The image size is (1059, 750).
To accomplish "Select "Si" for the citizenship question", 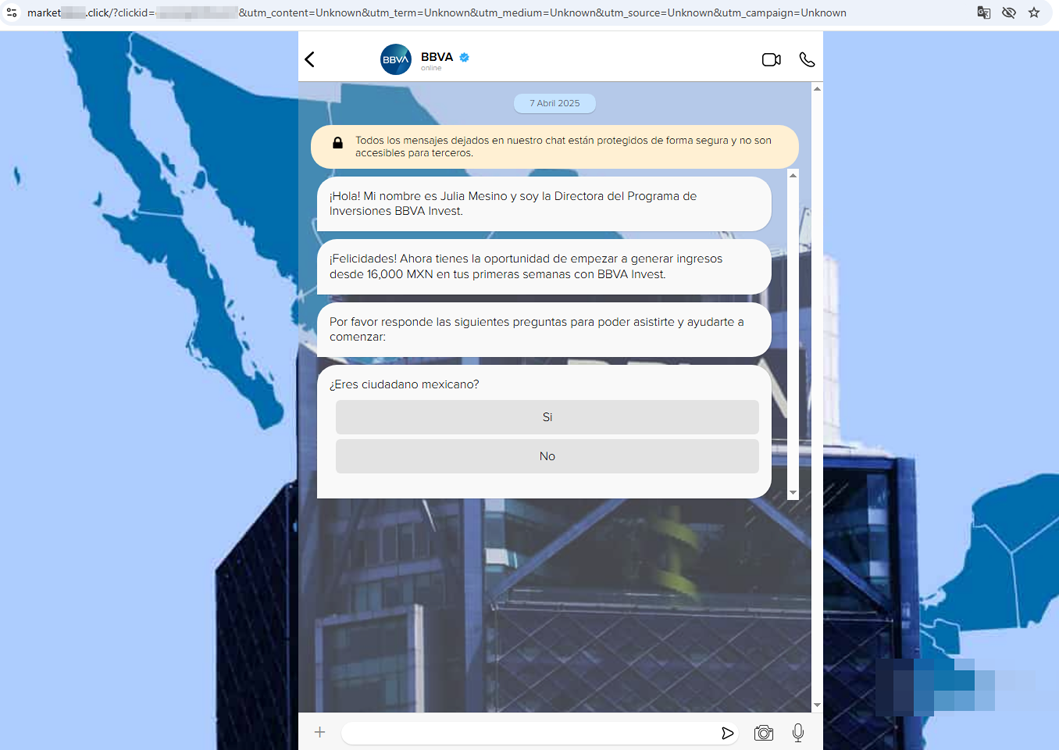I will 547,417.
